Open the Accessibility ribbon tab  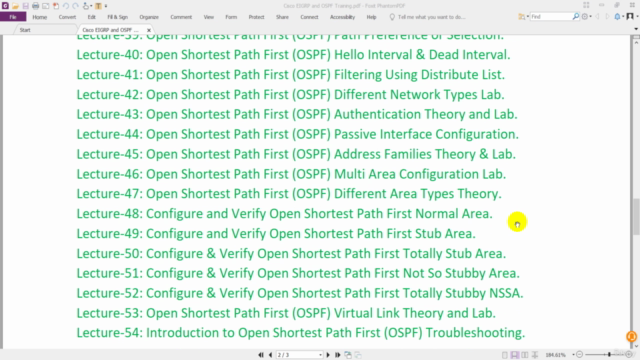click(x=342, y=17)
